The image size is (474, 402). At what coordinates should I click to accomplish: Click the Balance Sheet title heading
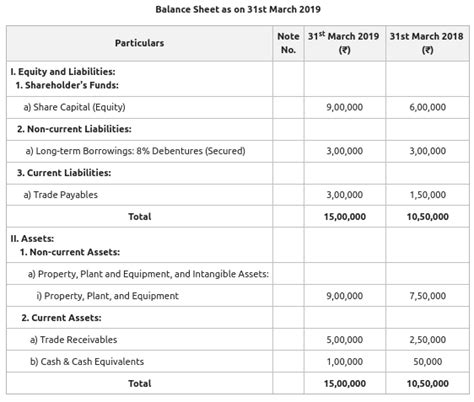(x=238, y=9)
